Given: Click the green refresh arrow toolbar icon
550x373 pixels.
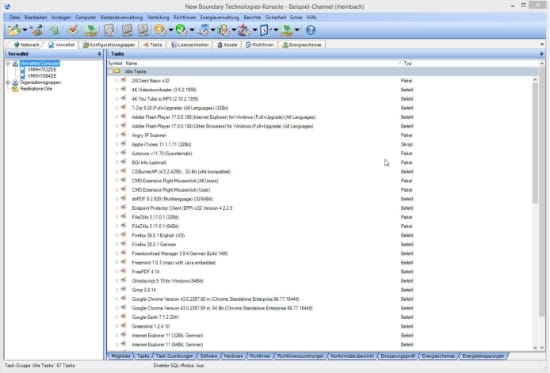Looking at the screenshot, I should click(x=54, y=30).
